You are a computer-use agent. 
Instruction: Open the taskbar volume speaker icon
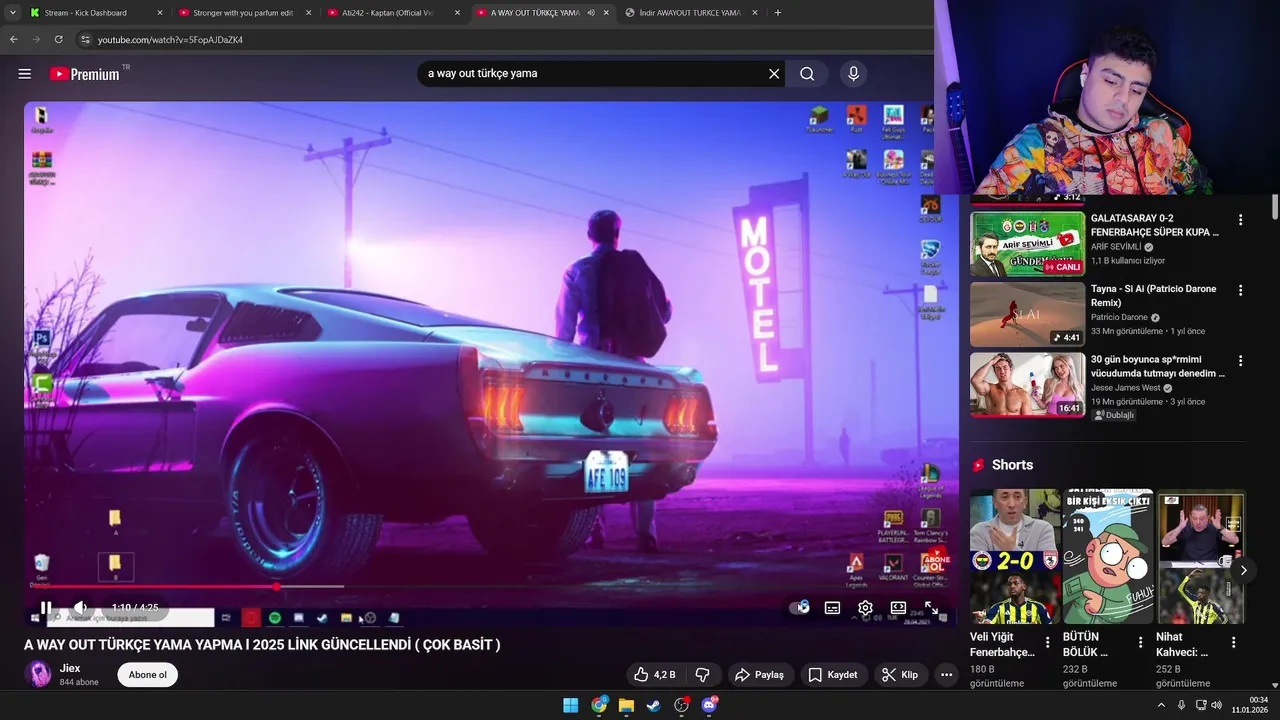1216,705
